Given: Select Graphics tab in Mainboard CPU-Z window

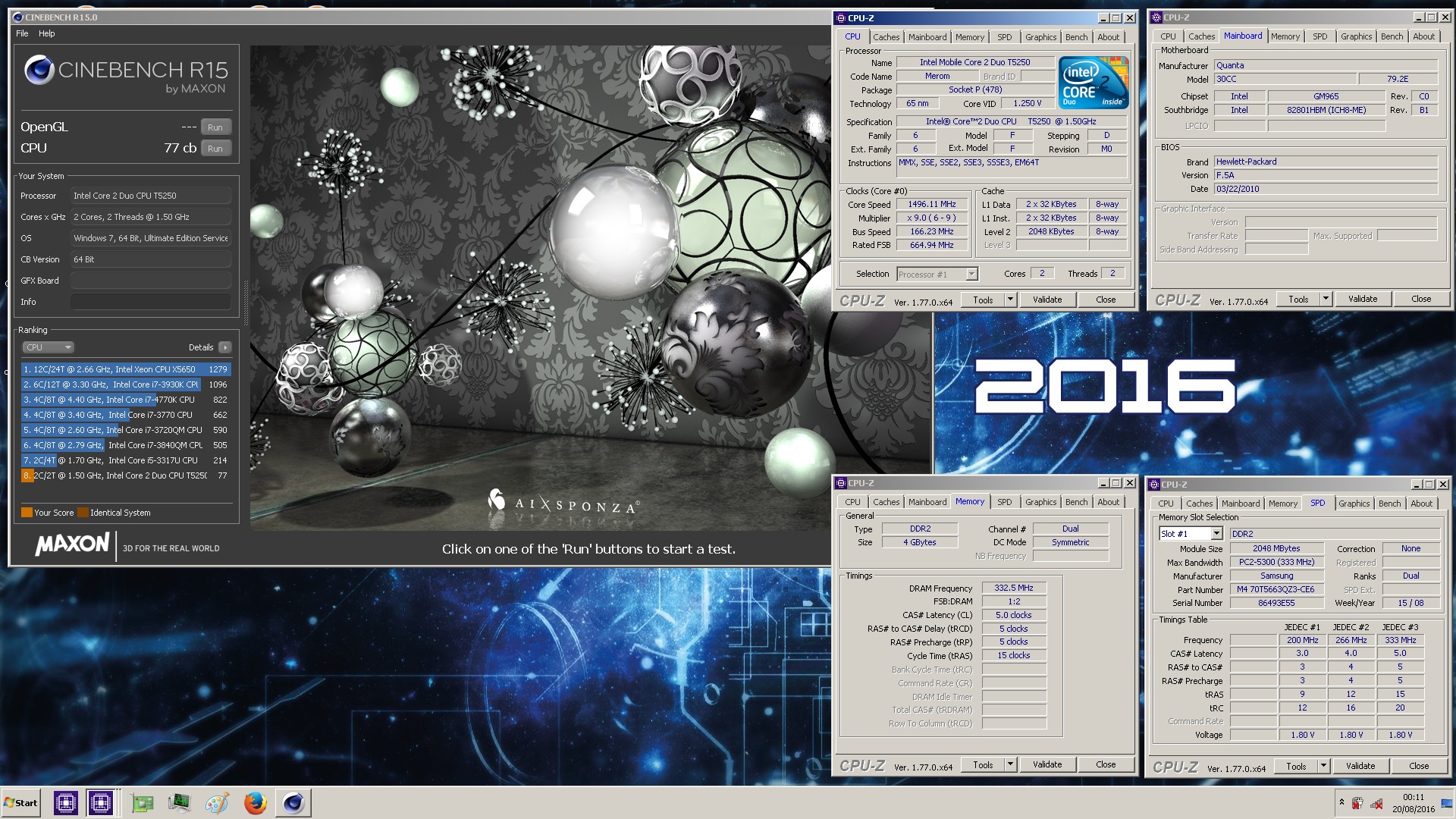Looking at the screenshot, I should pos(1356,36).
